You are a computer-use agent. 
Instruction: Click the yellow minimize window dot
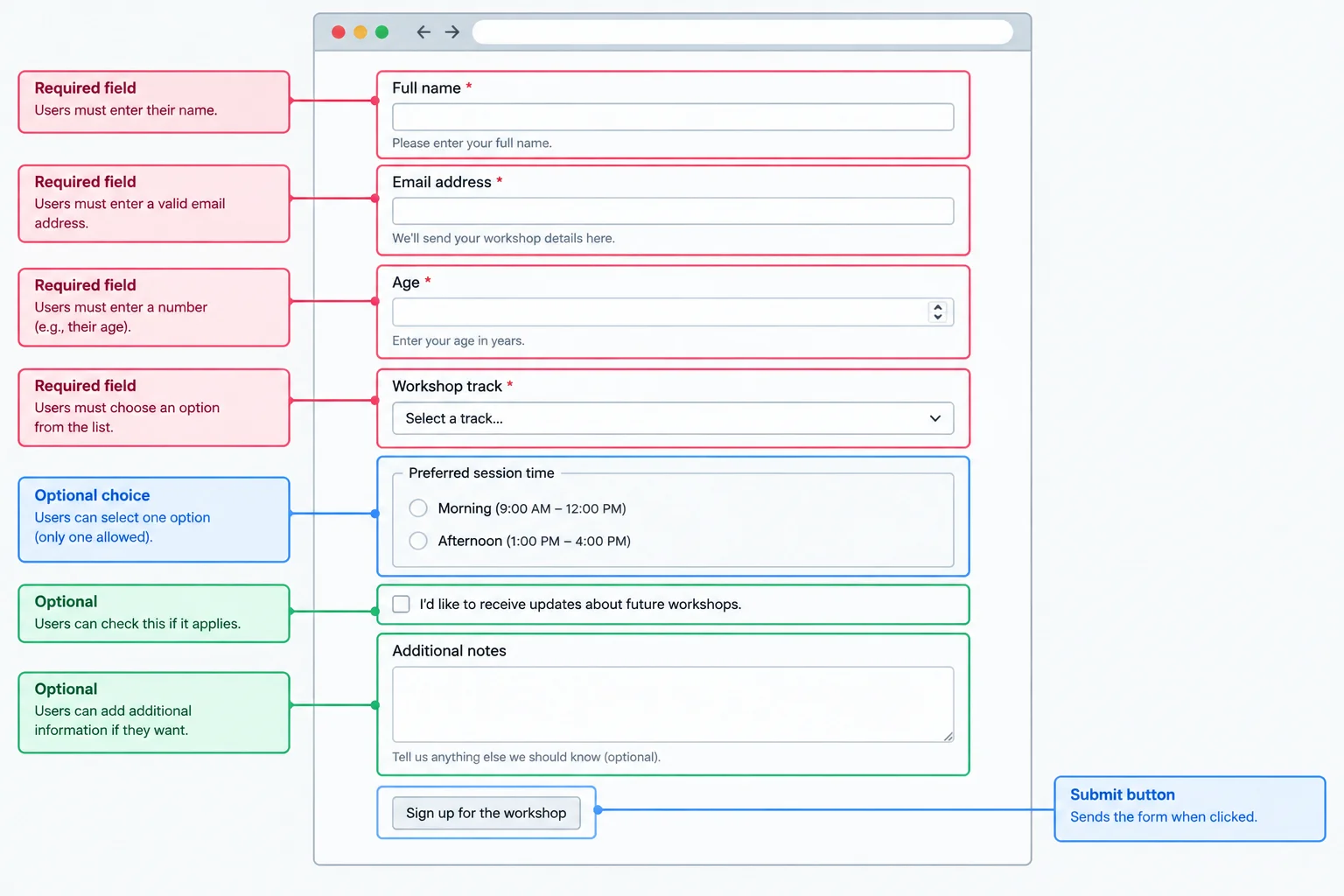click(x=360, y=32)
